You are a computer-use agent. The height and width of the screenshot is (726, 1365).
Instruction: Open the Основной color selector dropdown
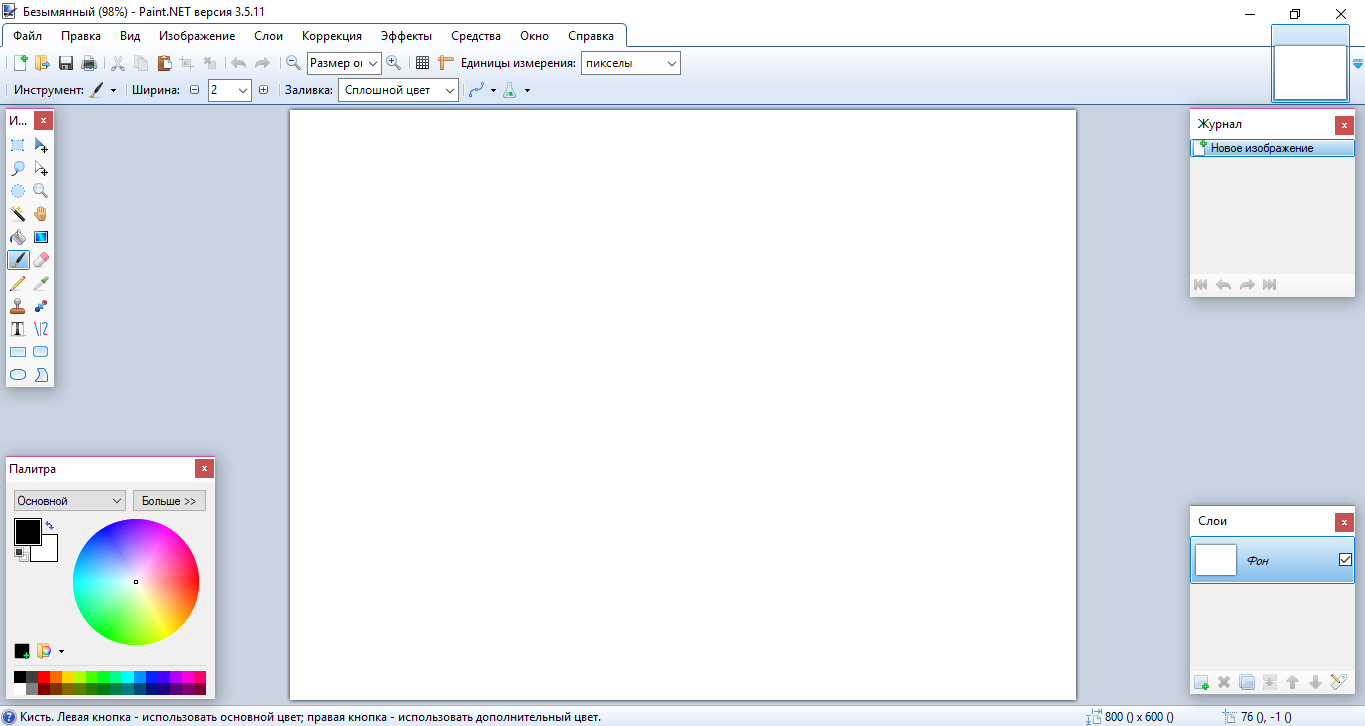[x=70, y=500]
